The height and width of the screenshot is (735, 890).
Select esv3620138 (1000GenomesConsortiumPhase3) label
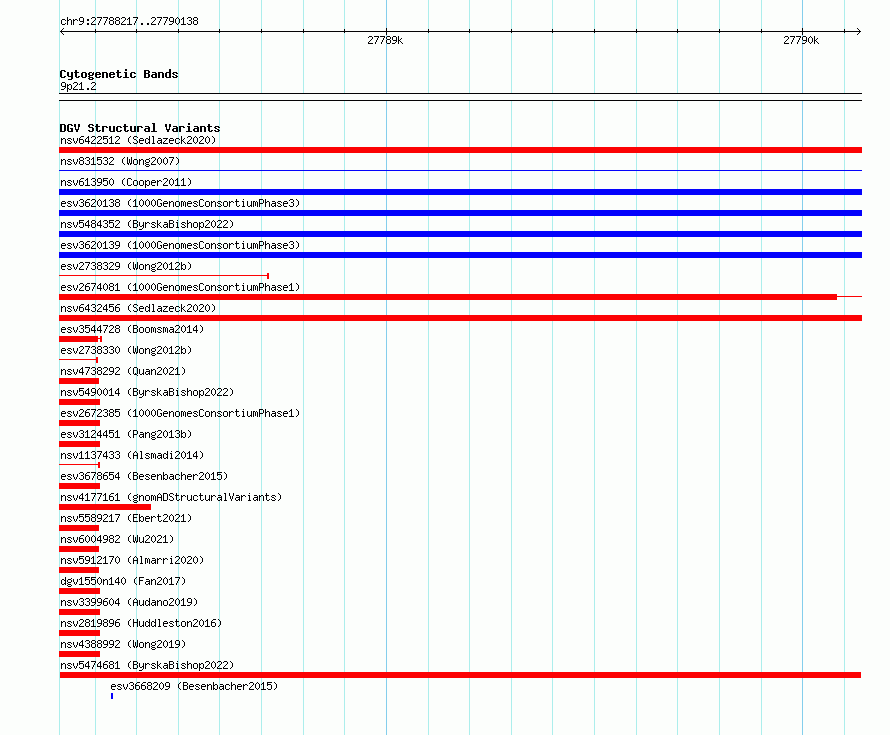point(180,203)
